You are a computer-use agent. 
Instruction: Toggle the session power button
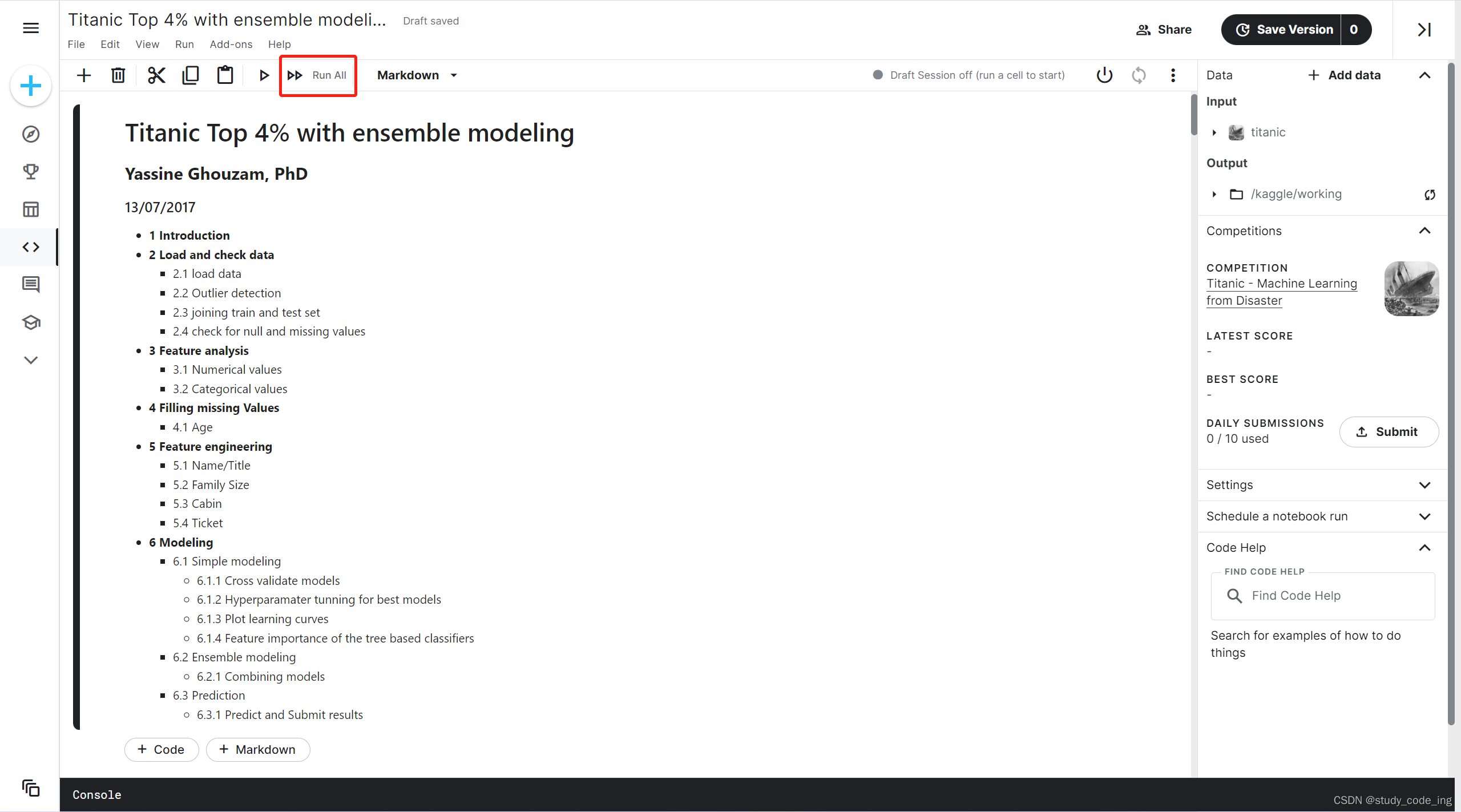pyautogui.click(x=1104, y=75)
